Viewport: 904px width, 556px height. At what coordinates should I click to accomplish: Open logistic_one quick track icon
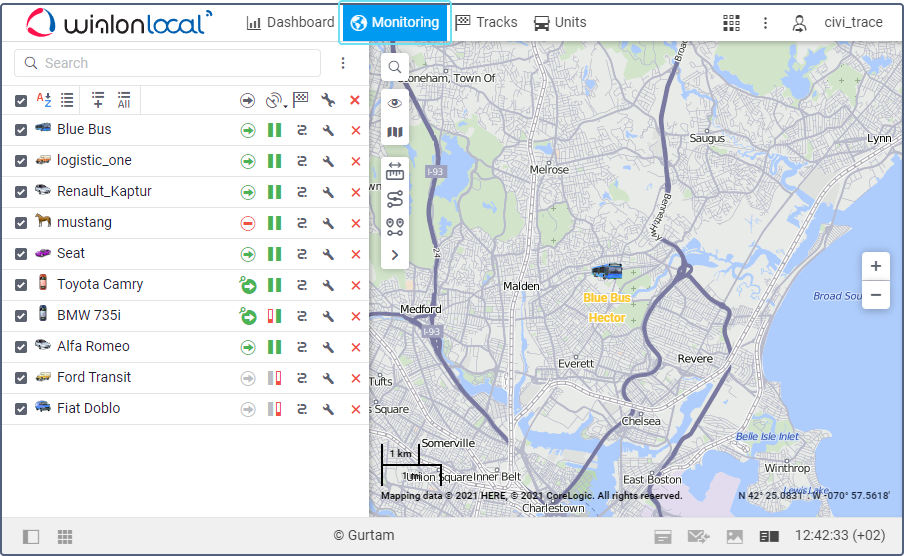pyautogui.click(x=302, y=161)
